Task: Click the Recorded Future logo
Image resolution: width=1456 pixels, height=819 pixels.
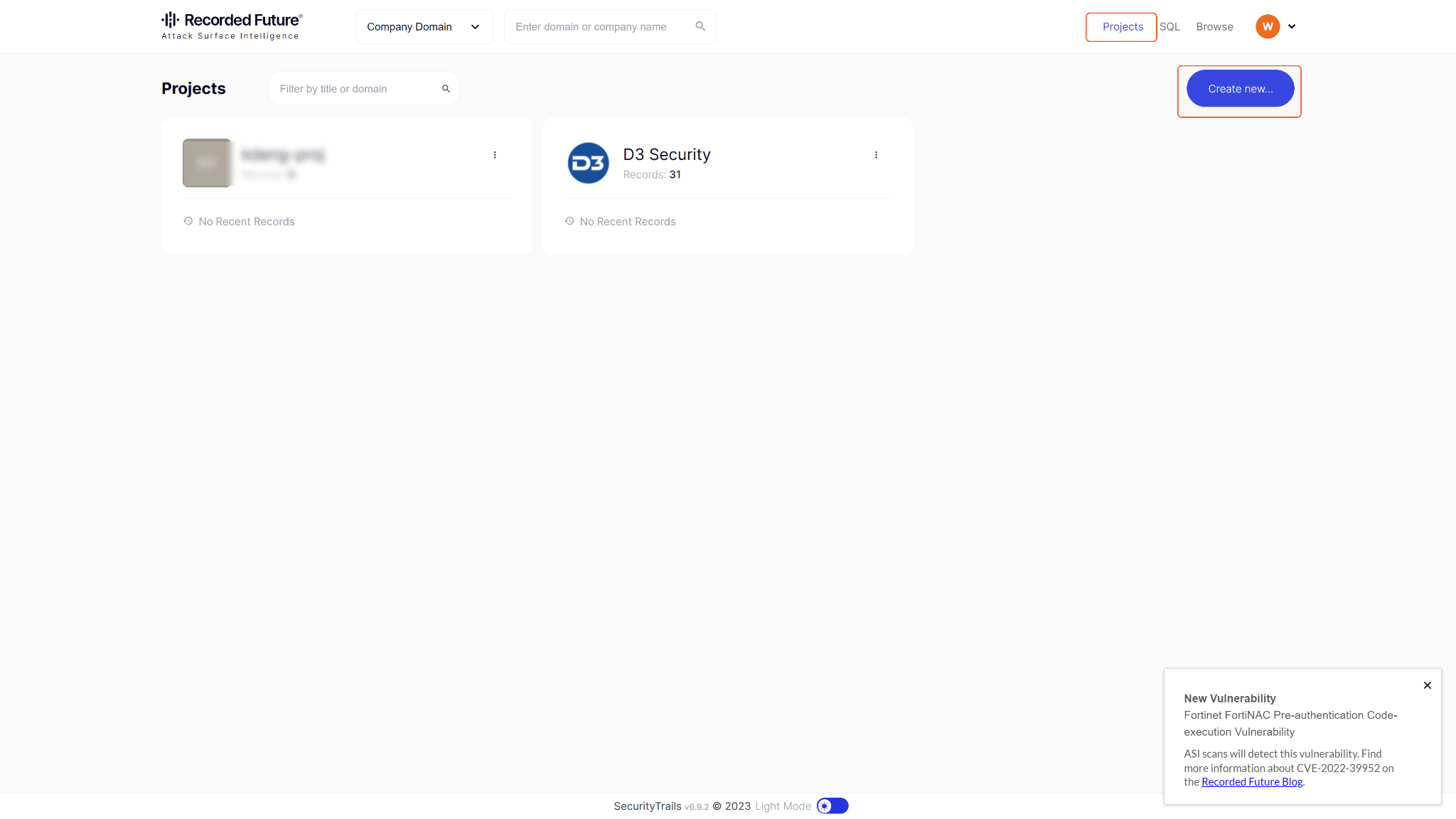Action: [232, 26]
